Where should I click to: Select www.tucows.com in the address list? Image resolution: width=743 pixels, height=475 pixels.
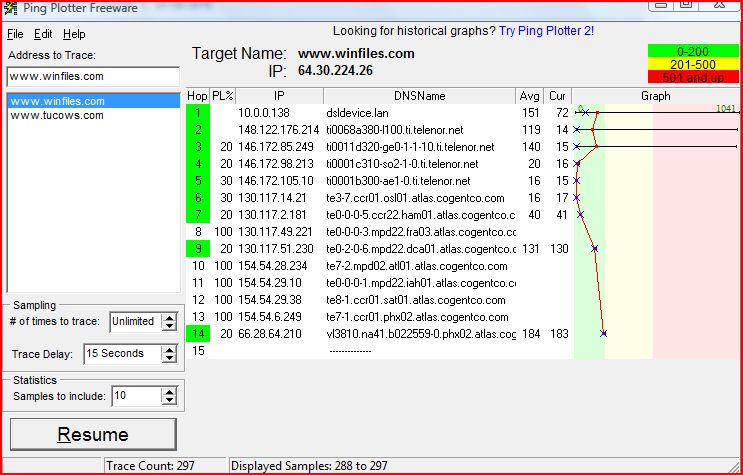tap(57, 115)
